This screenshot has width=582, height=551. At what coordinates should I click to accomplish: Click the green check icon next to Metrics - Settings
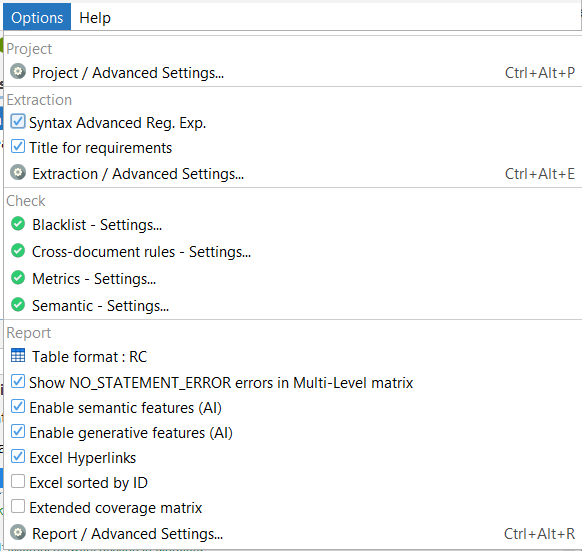point(18,278)
